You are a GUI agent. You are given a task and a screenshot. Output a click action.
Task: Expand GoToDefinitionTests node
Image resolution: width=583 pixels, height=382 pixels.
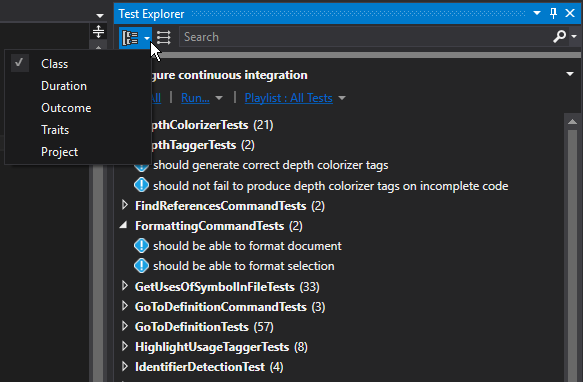pyautogui.click(x=125, y=326)
